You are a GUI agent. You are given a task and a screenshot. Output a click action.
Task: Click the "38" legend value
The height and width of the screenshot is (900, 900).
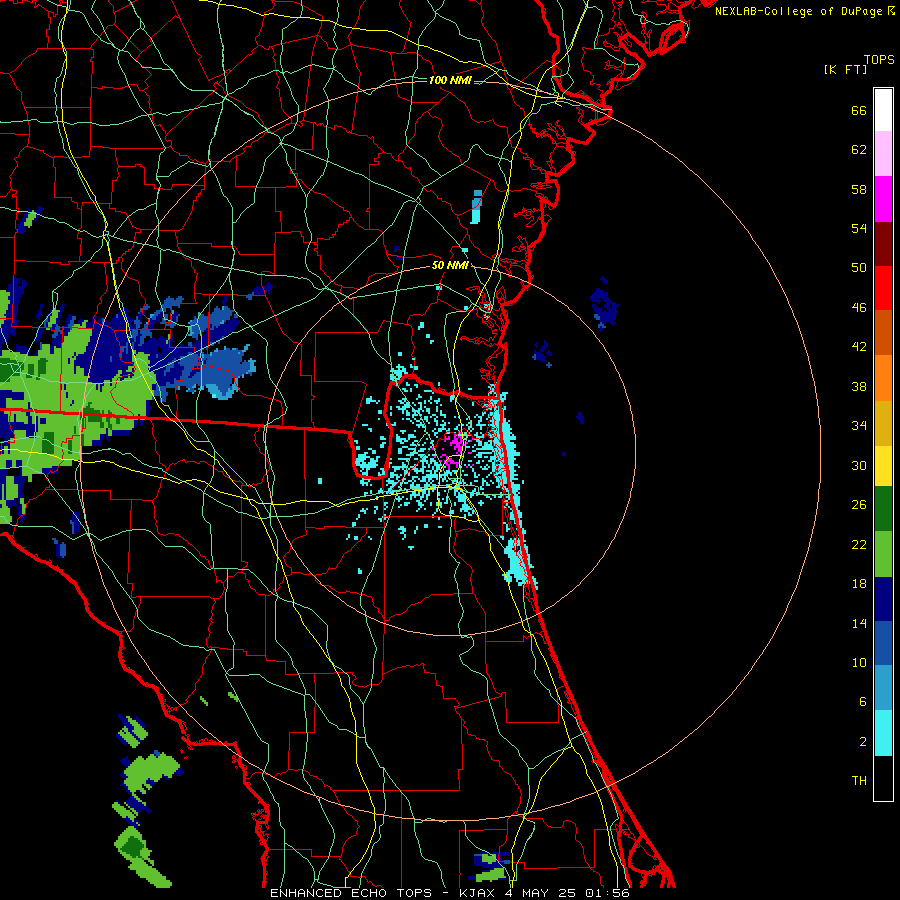point(859,386)
